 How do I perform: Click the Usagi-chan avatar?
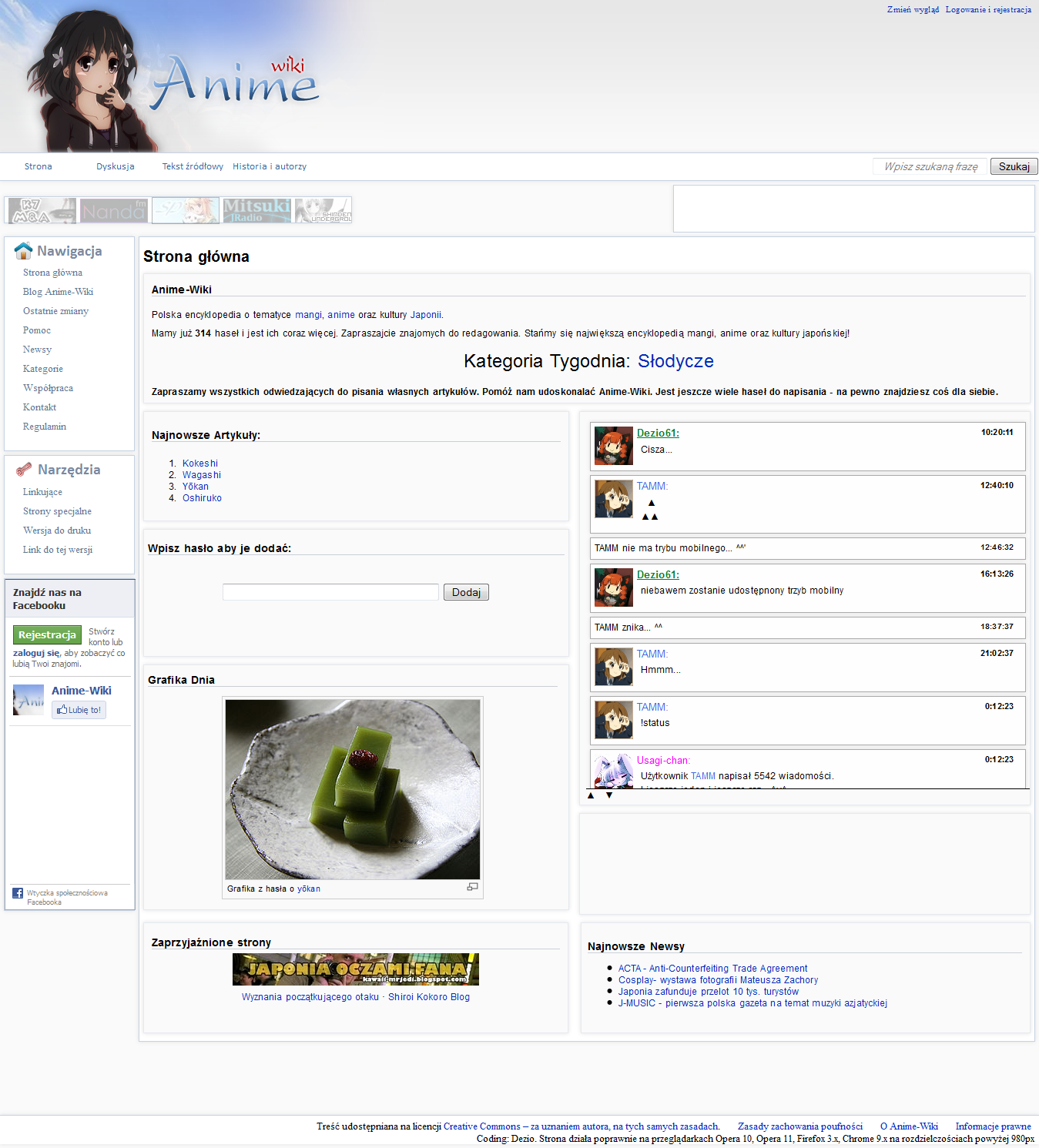click(614, 771)
